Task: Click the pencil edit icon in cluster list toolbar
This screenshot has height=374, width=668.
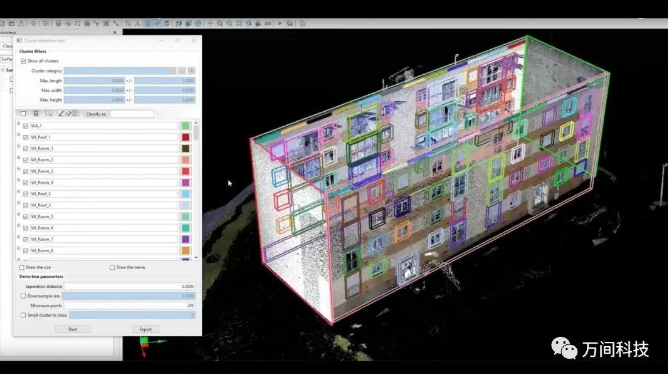Action: (61, 113)
